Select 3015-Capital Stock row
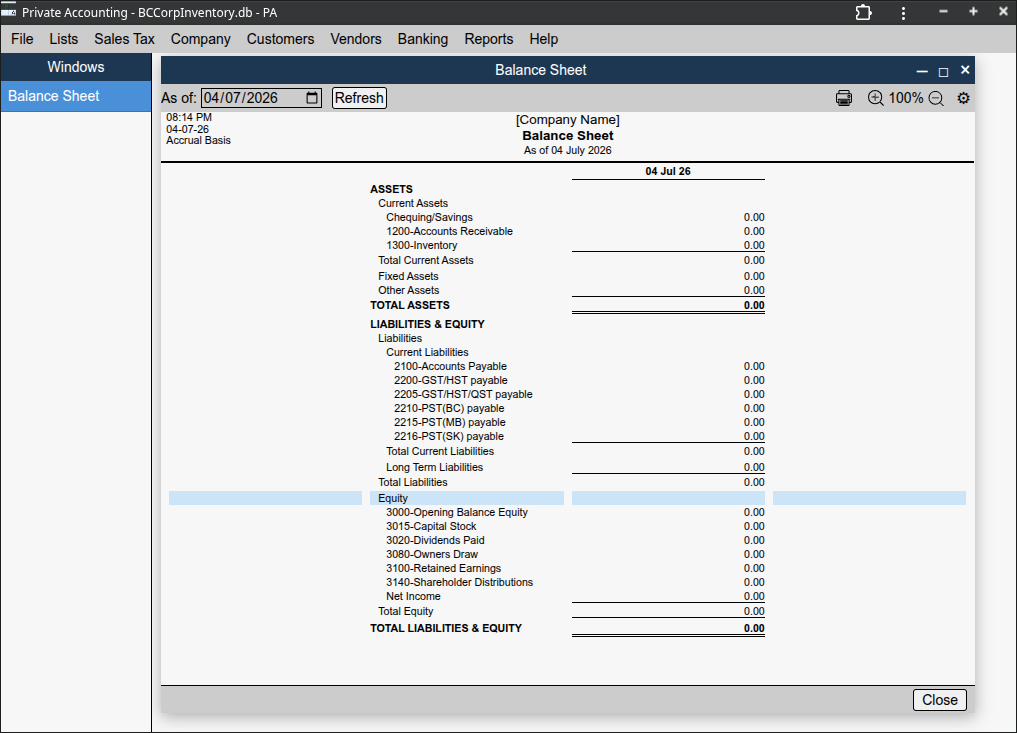The height and width of the screenshot is (733, 1017). [x=568, y=527]
